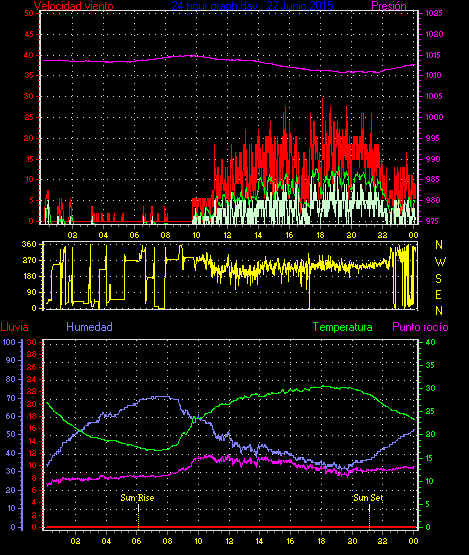Click the 360 wind direction axis value
The image size is (469, 555).
coord(29,244)
